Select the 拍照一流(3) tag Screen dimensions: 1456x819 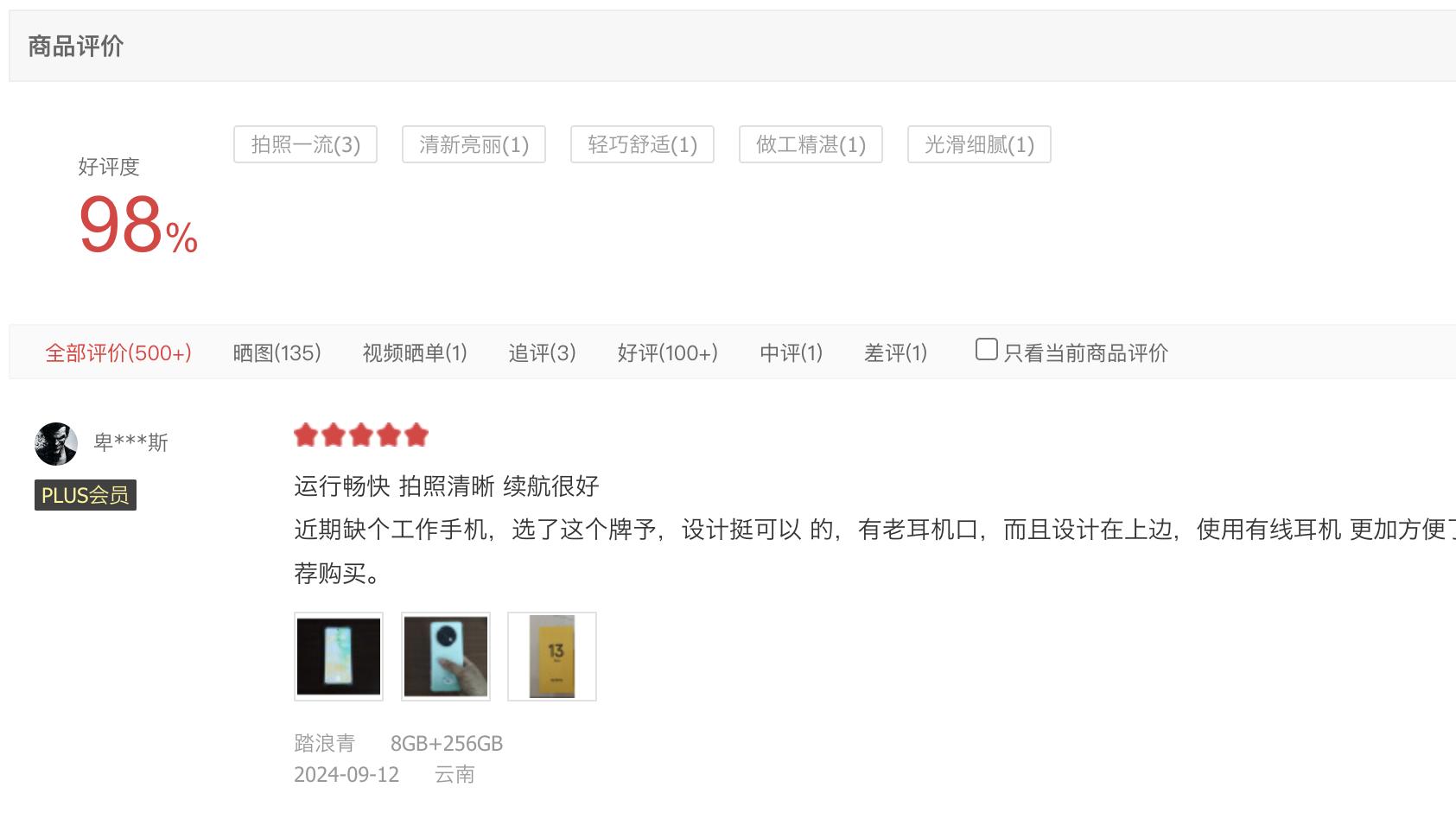coord(305,144)
